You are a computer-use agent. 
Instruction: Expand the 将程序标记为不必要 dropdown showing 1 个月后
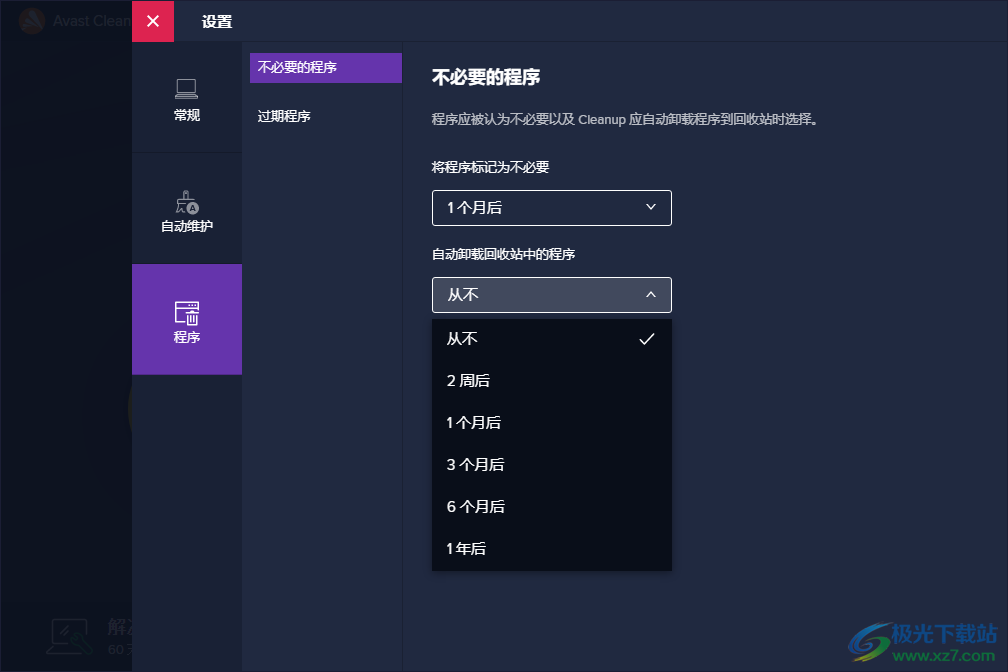click(x=552, y=208)
